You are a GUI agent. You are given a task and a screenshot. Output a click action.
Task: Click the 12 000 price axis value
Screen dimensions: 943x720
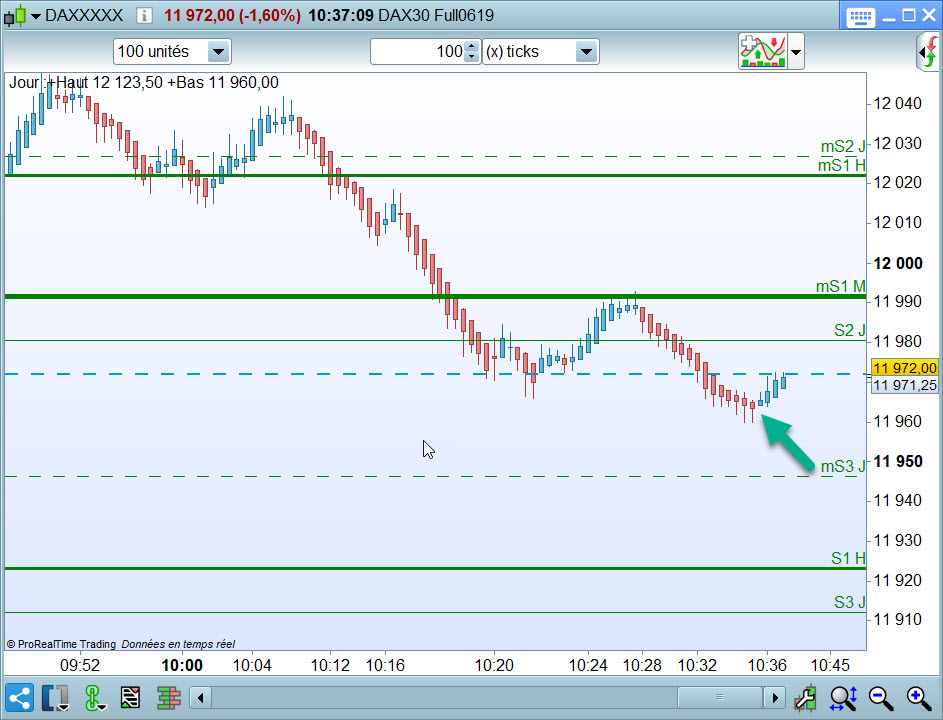click(897, 263)
